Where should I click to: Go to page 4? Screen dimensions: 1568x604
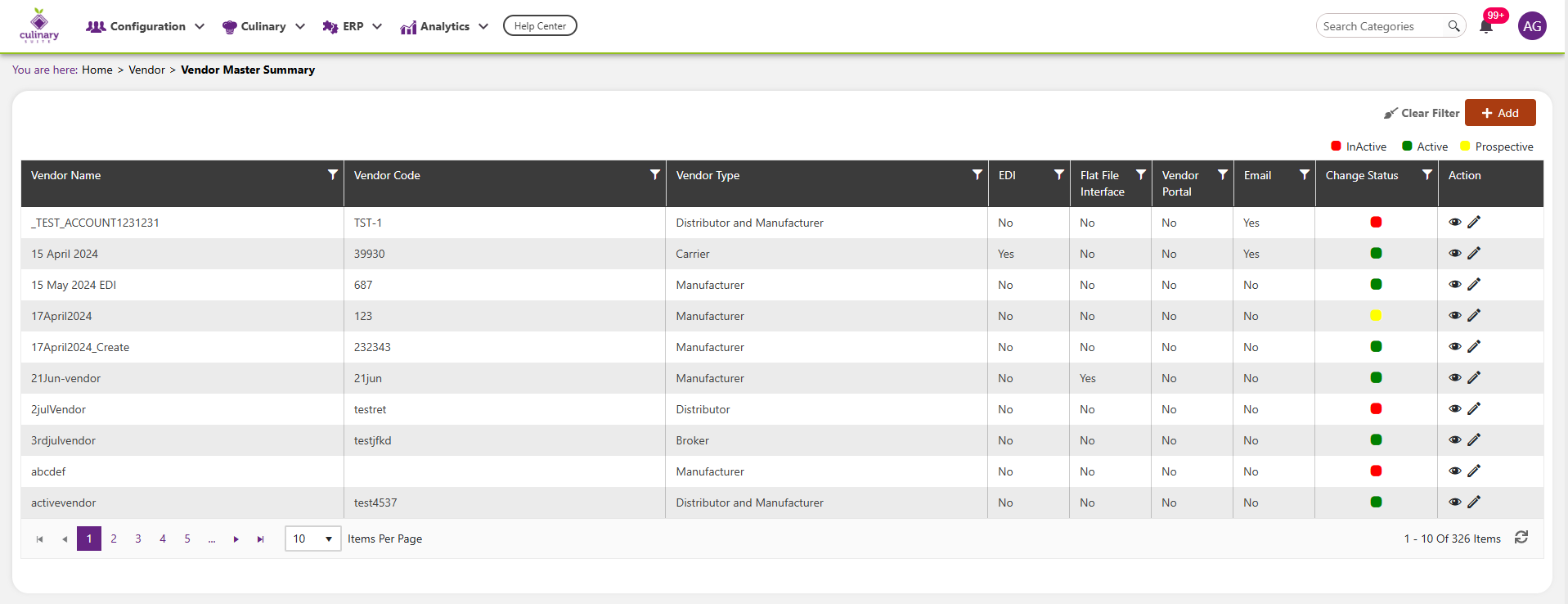(x=163, y=539)
